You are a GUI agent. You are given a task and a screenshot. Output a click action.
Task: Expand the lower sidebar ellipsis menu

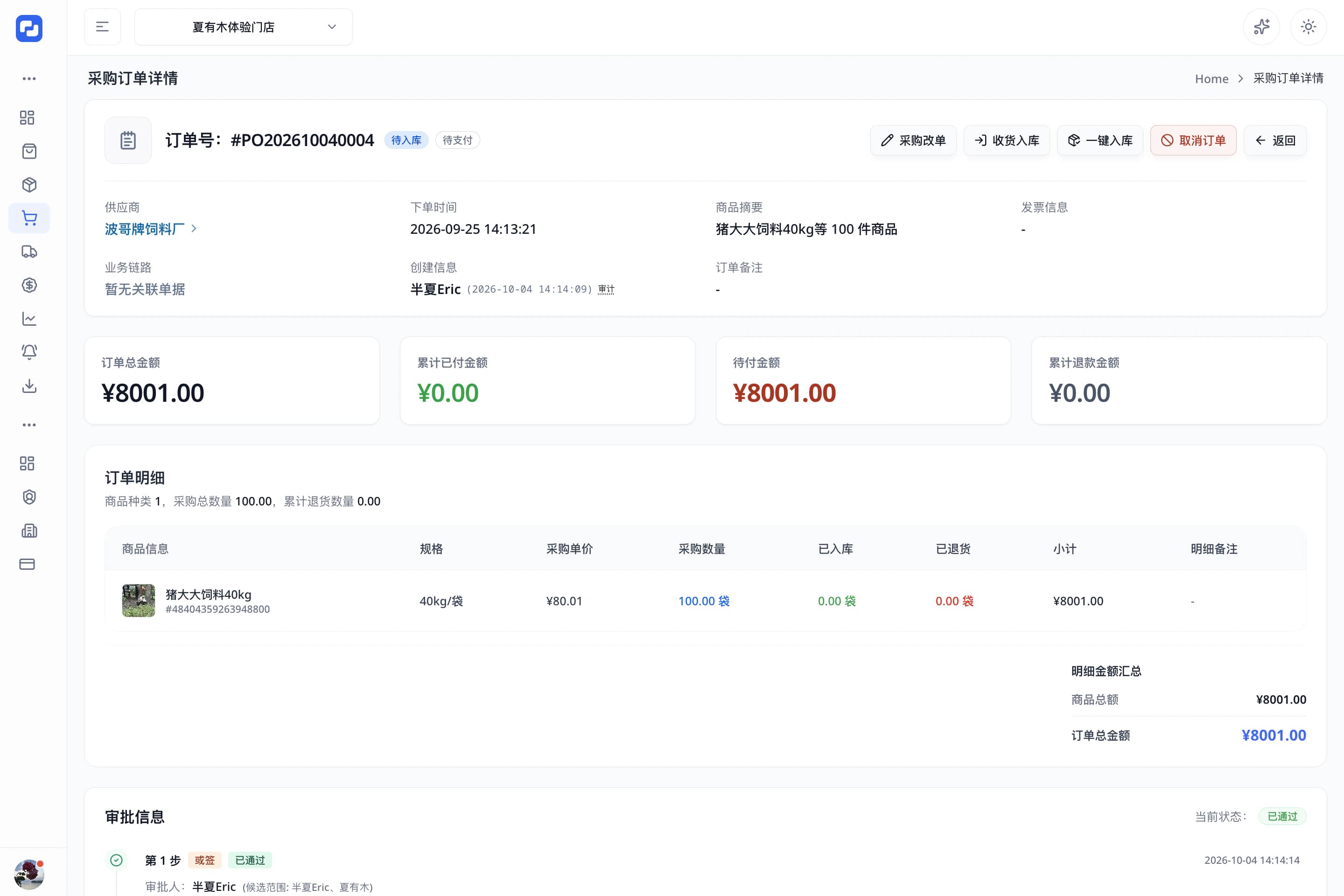29,425
